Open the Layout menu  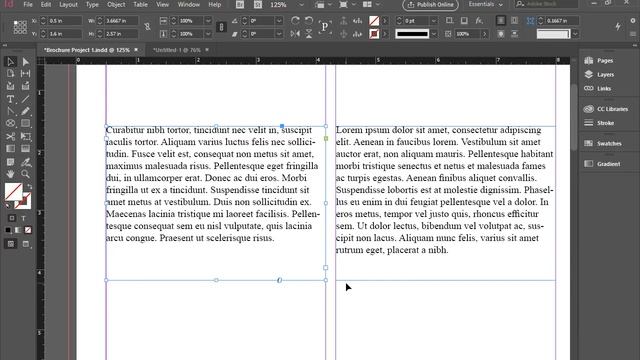tap(68, 4)
